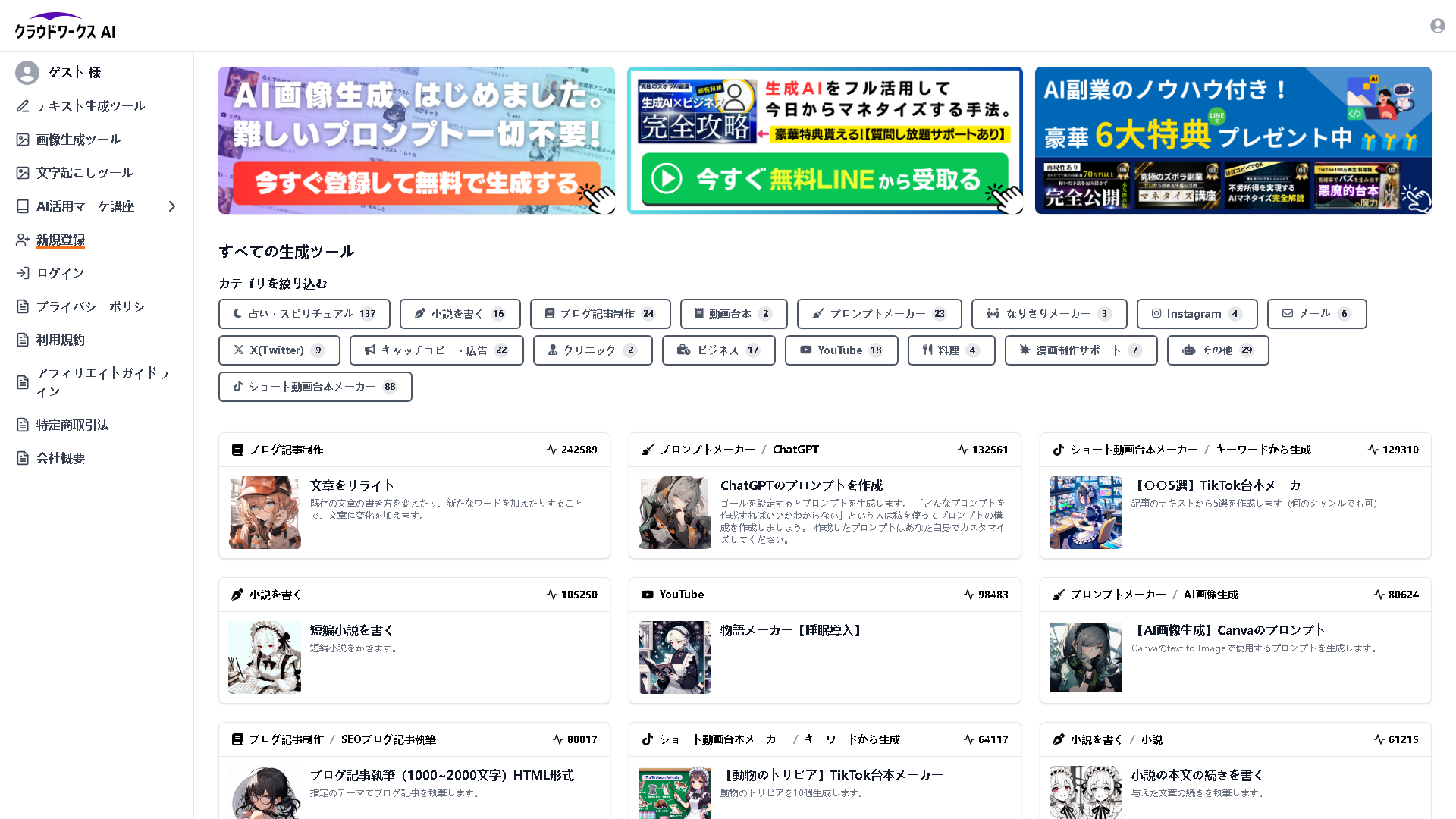Filter by YouTube category
The image size is (1456, 819).
(x=841, y=350)
